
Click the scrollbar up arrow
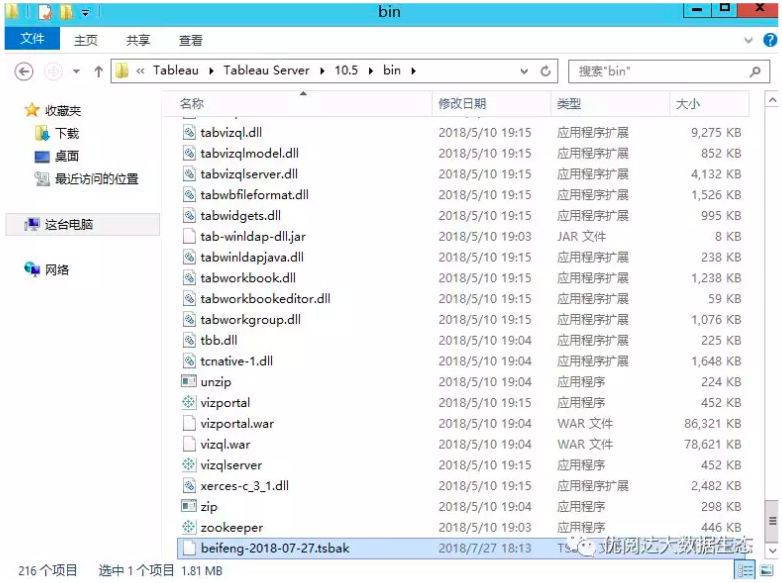pyautogui.click(x=772, y=101)
